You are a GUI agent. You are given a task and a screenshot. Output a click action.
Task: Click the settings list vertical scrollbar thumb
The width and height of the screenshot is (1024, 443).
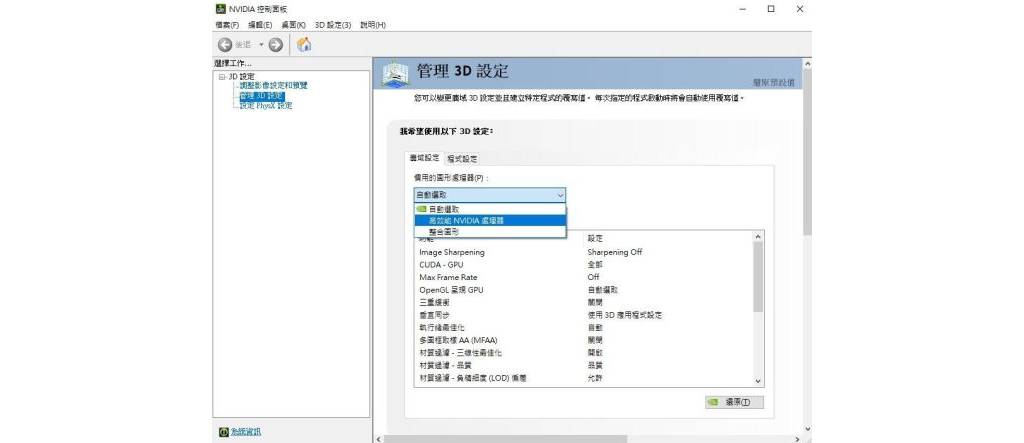pyautogui.click(x=758, y=276)
